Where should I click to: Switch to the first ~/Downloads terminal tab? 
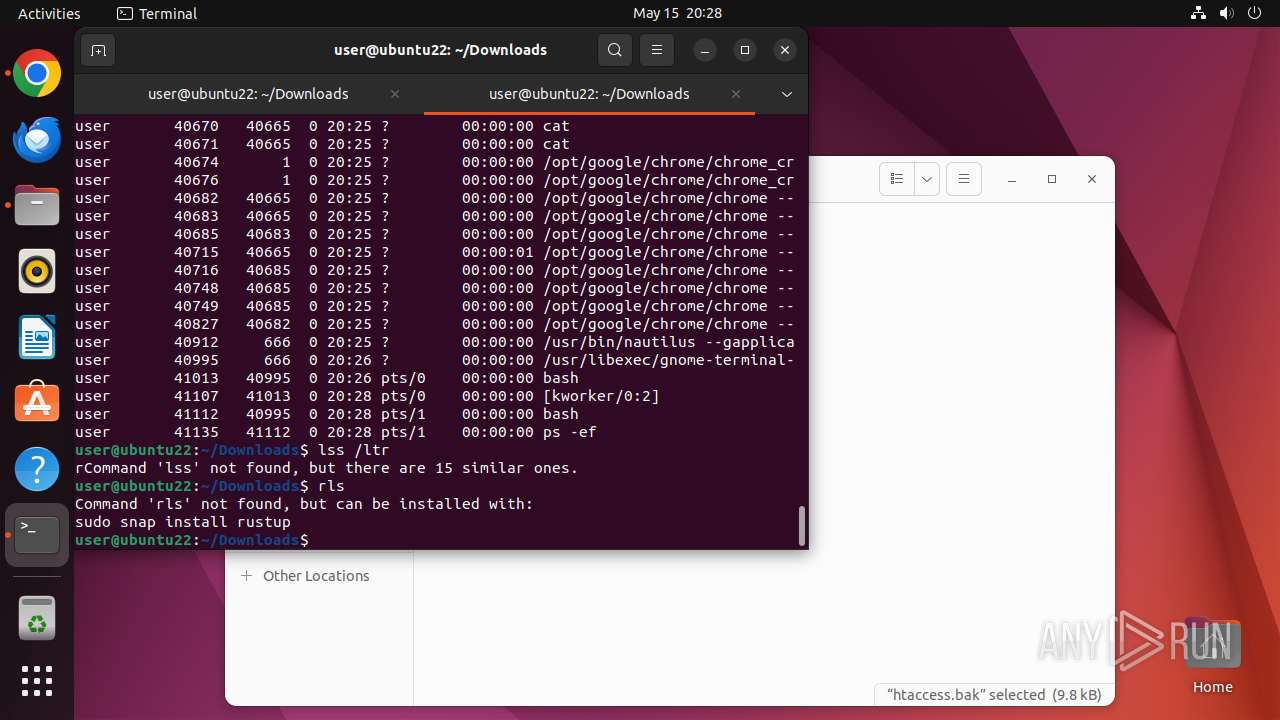(248, 94)
